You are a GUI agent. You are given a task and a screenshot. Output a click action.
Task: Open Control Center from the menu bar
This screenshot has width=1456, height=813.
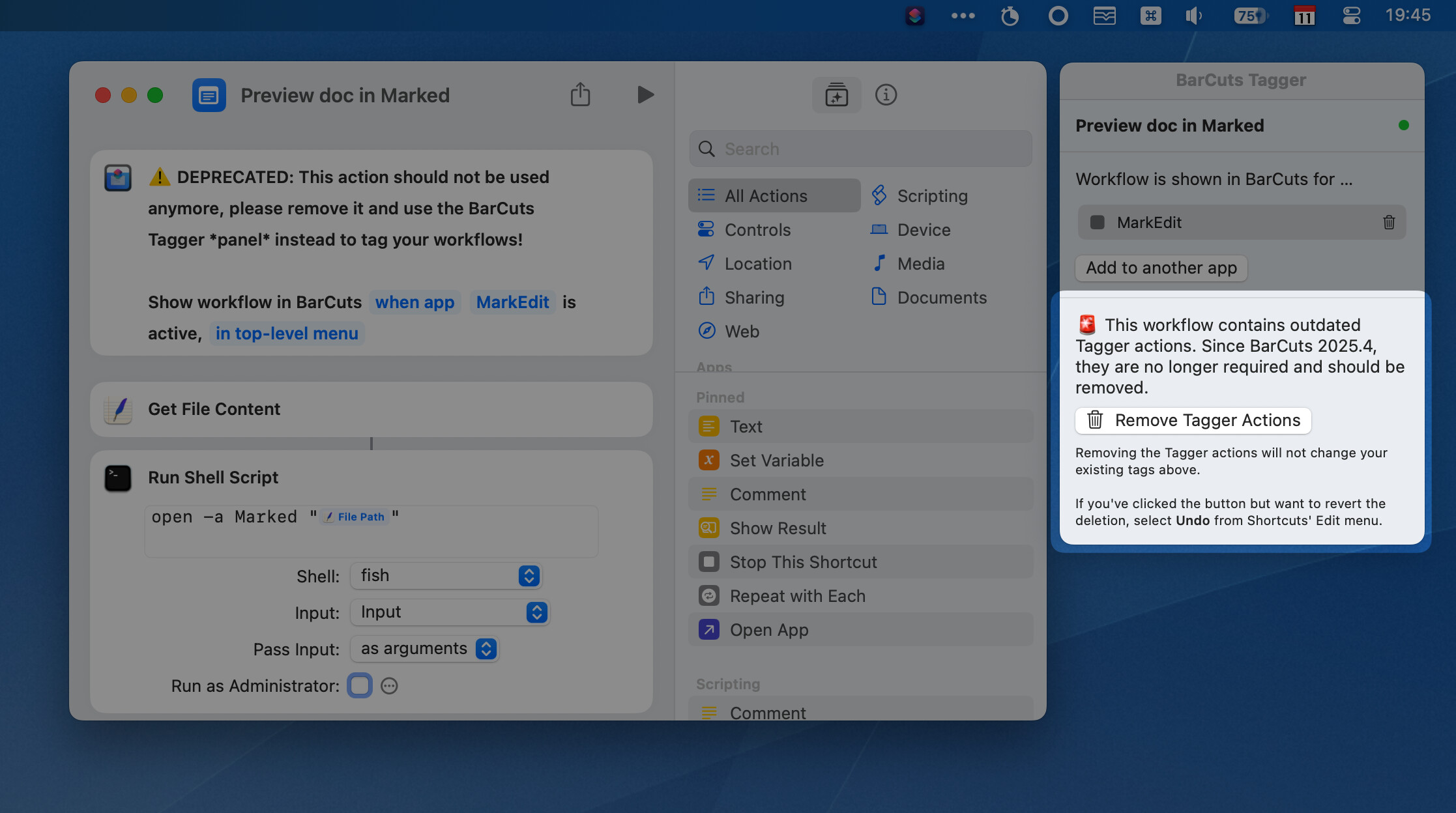(x=1352, y=16)
